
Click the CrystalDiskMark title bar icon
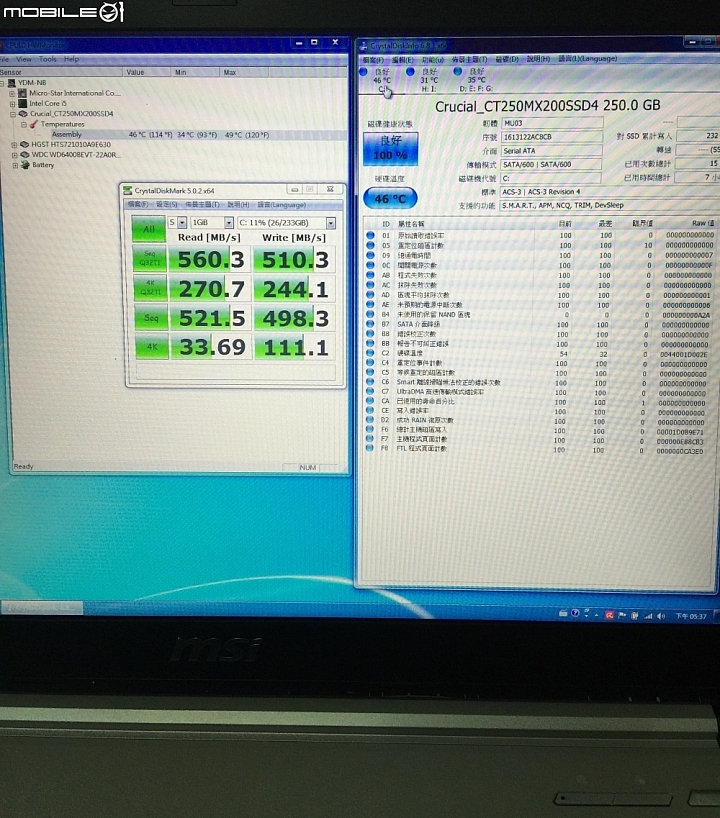click(x=128, y=190)
